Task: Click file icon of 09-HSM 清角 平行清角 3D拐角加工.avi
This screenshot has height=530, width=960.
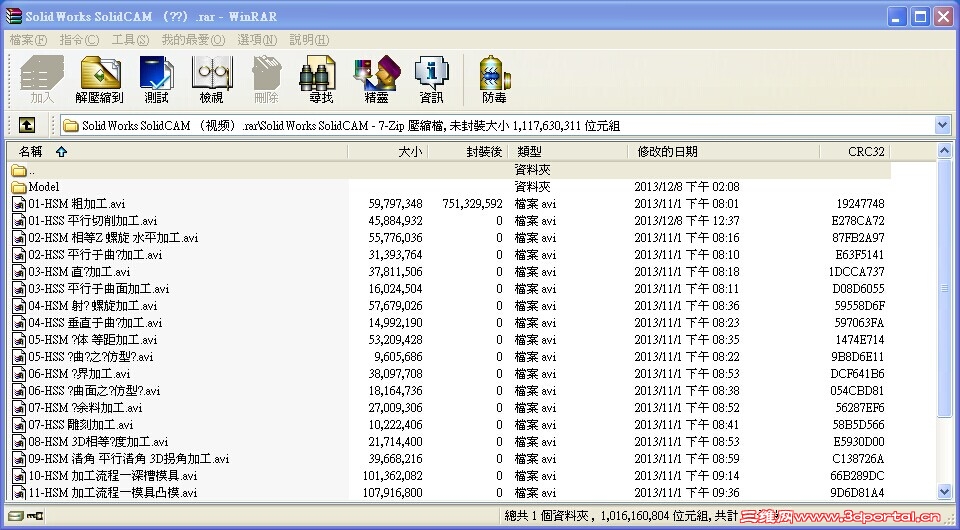Action: point(19,458)
